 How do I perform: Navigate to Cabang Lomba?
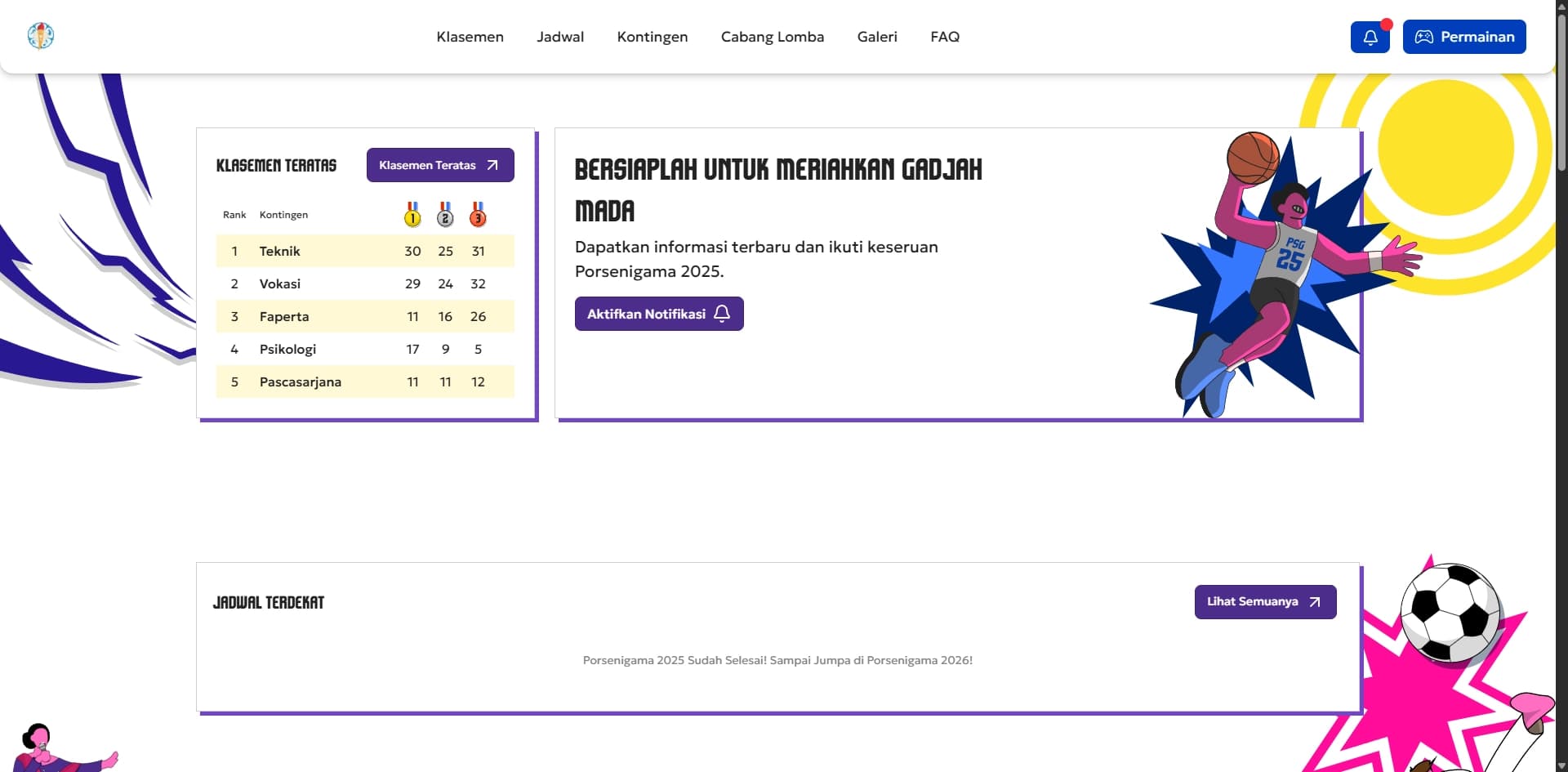[x=772, y=37]
